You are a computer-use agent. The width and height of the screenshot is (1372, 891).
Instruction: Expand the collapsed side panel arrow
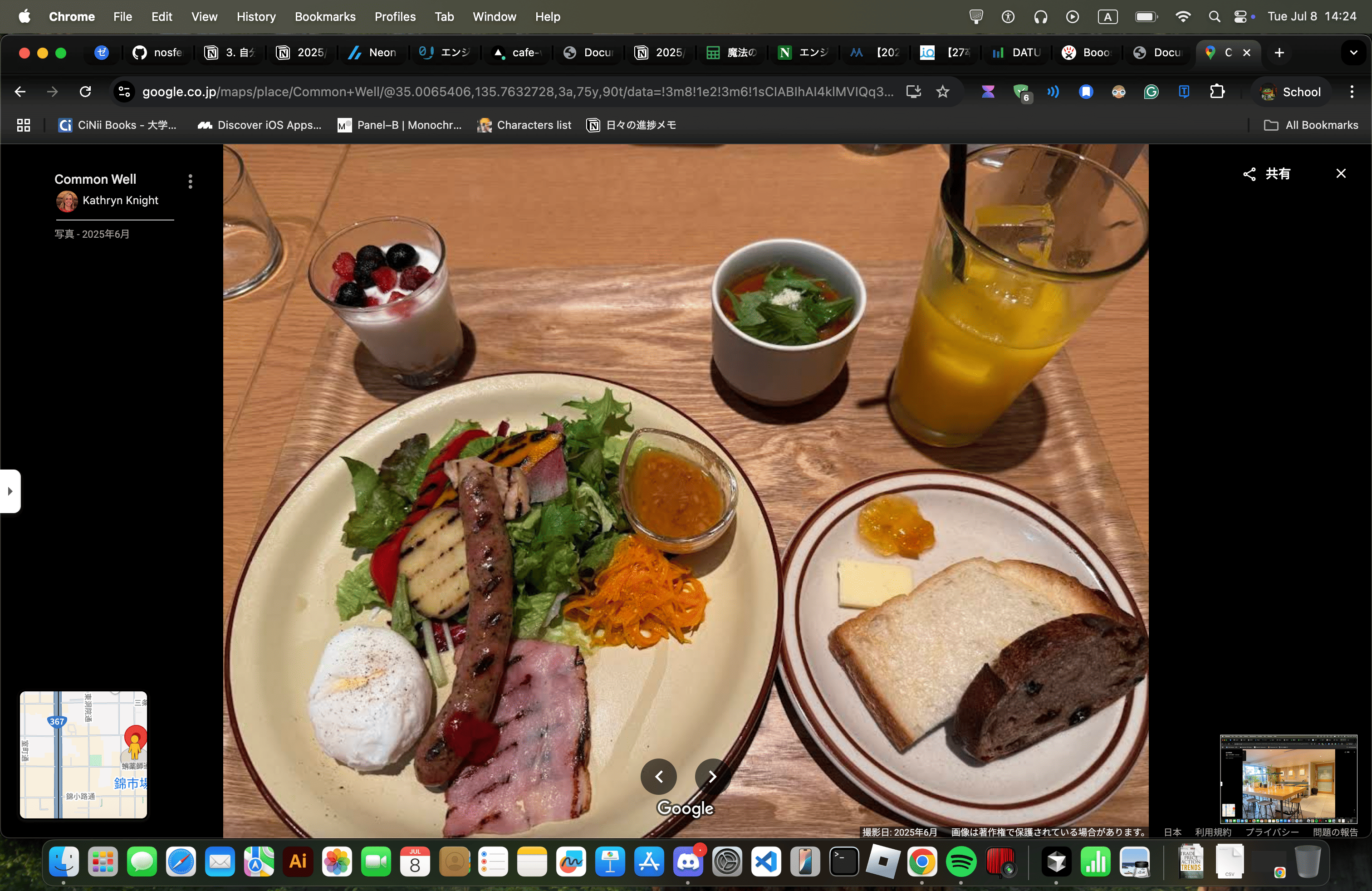[x=10, y=491]
